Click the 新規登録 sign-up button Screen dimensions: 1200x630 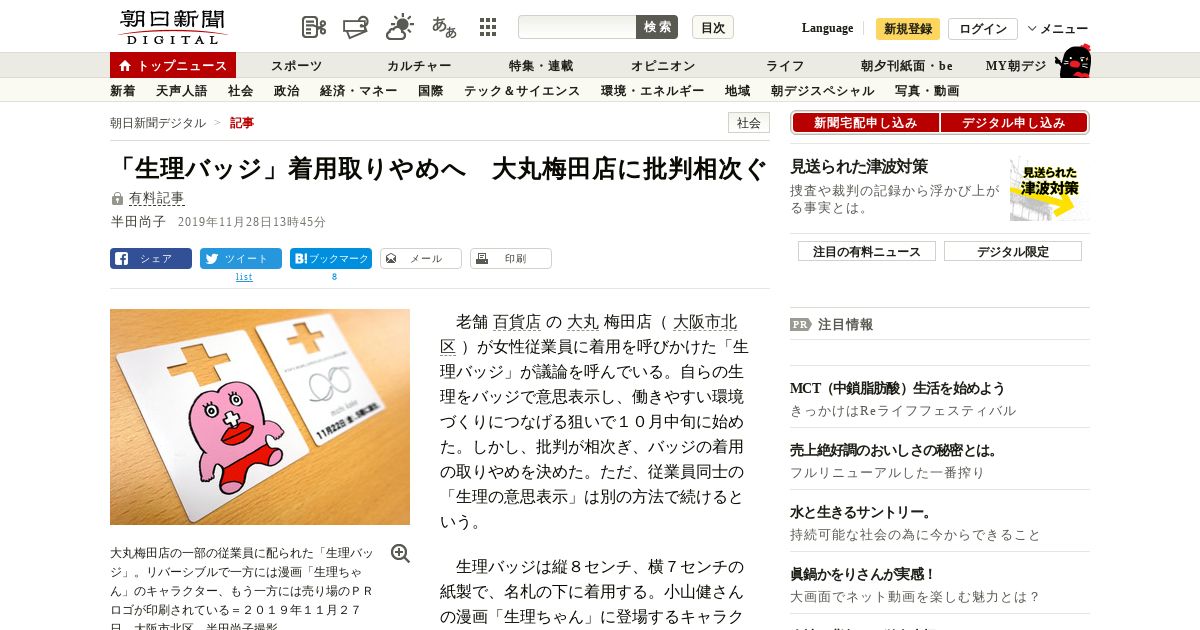click(x=908, y=29)
